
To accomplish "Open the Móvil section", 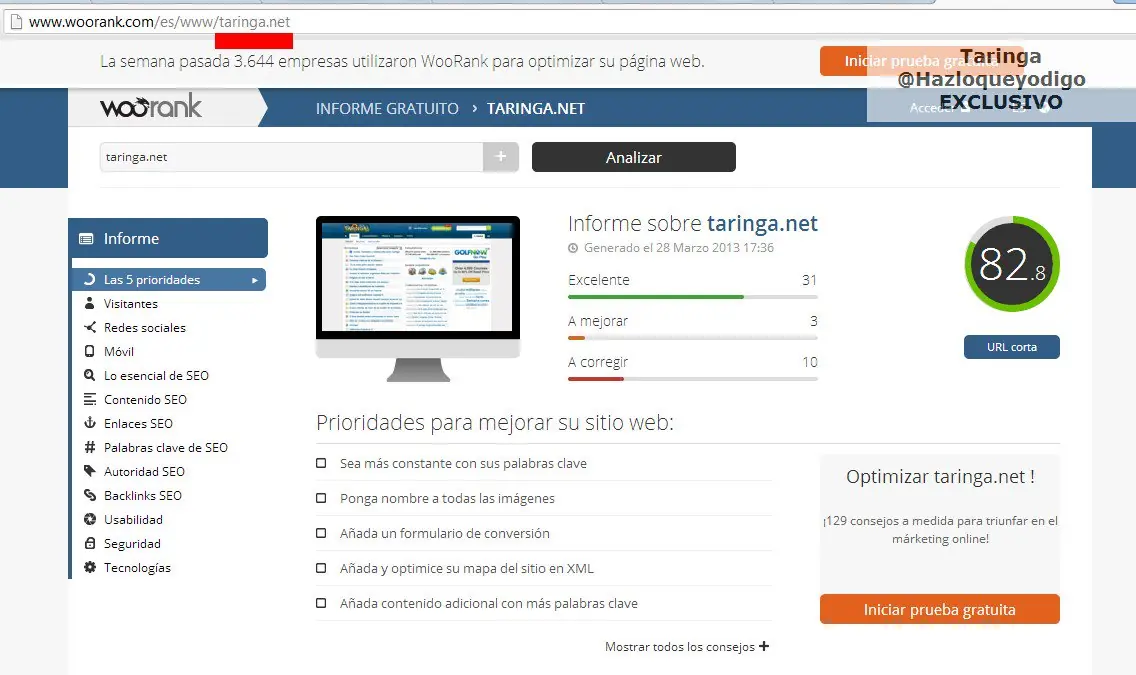I will point(119,351).
